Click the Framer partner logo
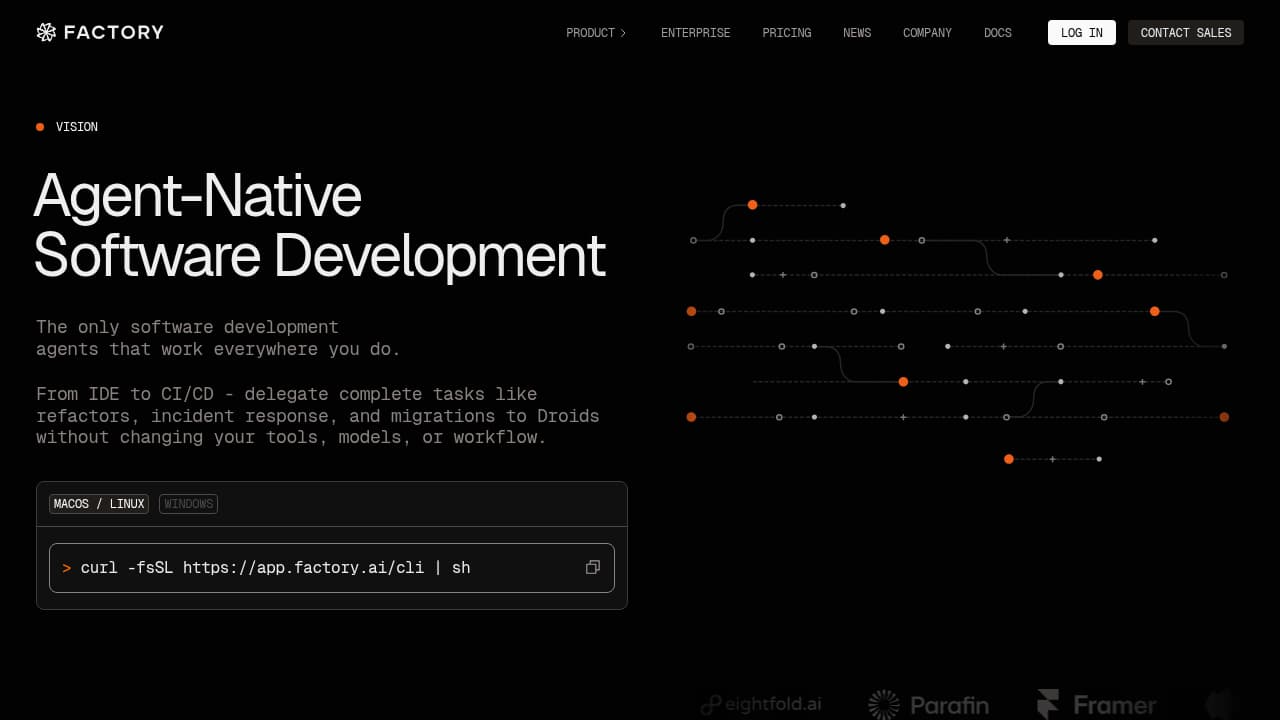Viewport: 1280px width, 720px height. (x=1096, y=703)
